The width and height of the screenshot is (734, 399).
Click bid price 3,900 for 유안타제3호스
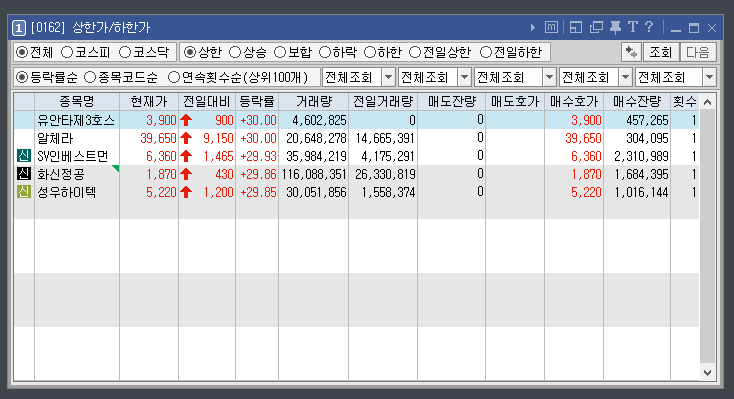tap(586, 120)
